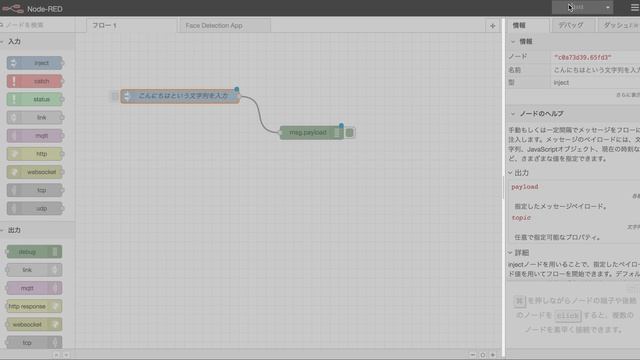Click the topic property name in help
Viewport: 640px width, 360px height.
[x=521, y=218]
